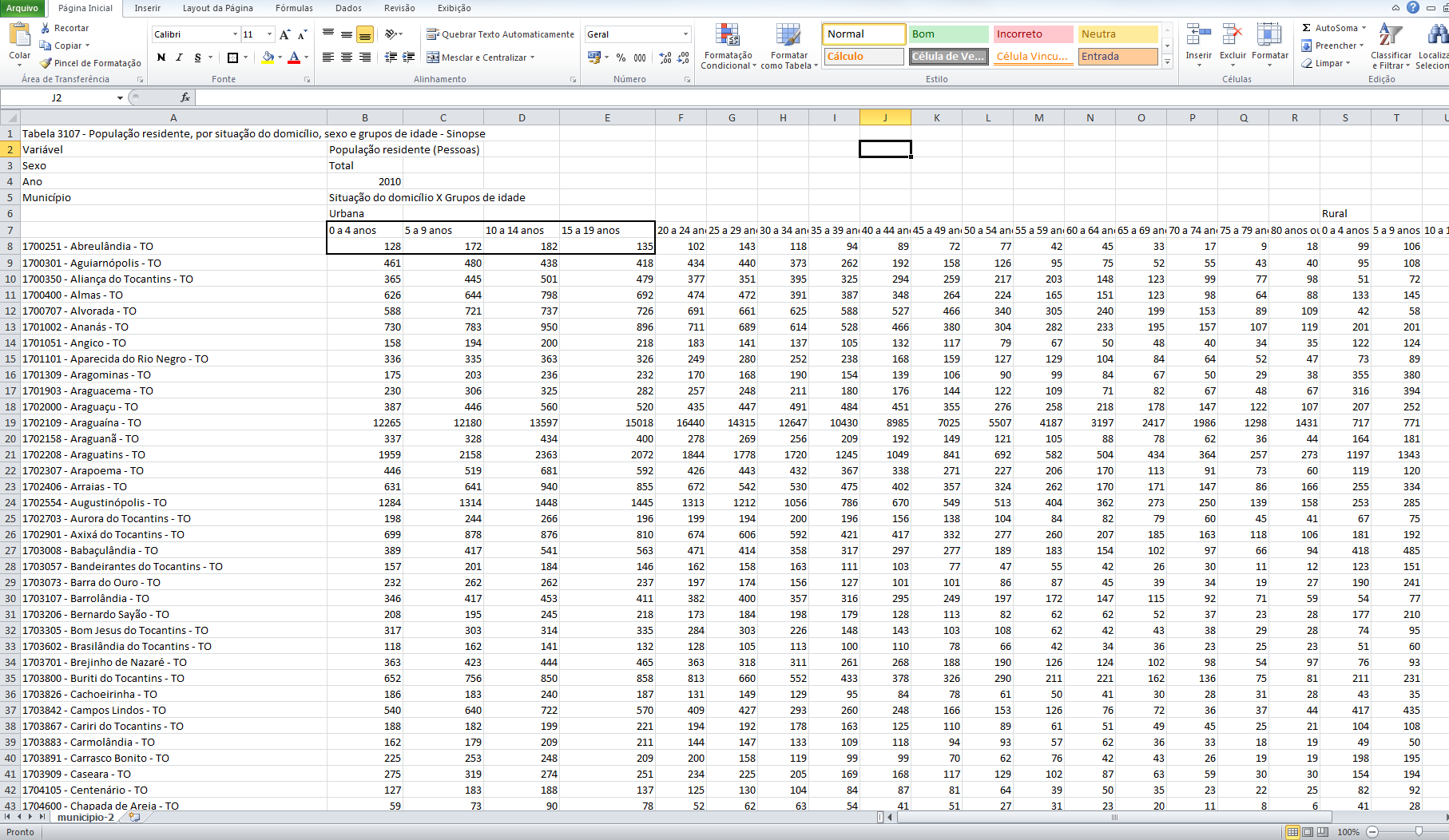Toggle left text alignment

pyautogui.click(x=328, y=57)
